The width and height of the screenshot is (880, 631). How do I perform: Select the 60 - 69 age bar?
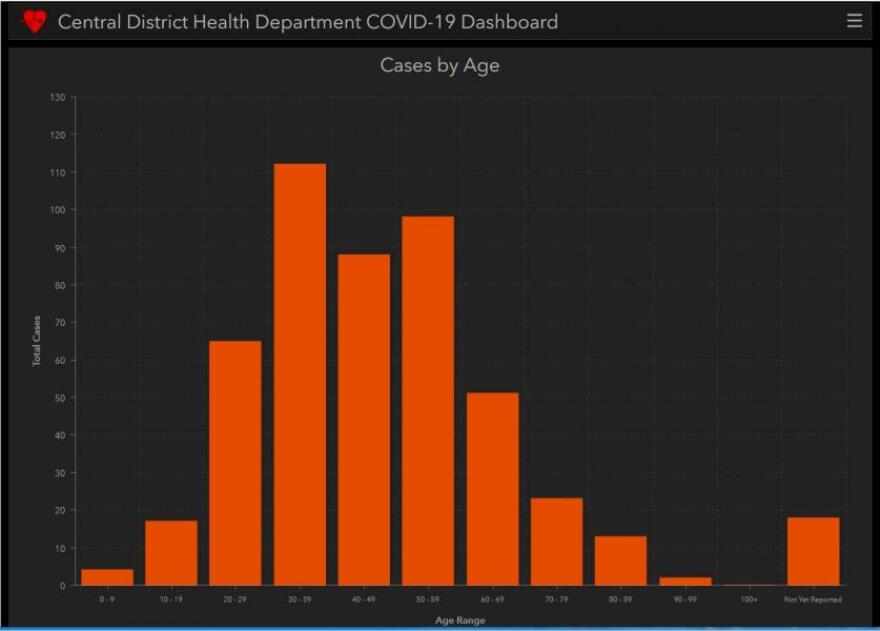click(x=492, y=489)
